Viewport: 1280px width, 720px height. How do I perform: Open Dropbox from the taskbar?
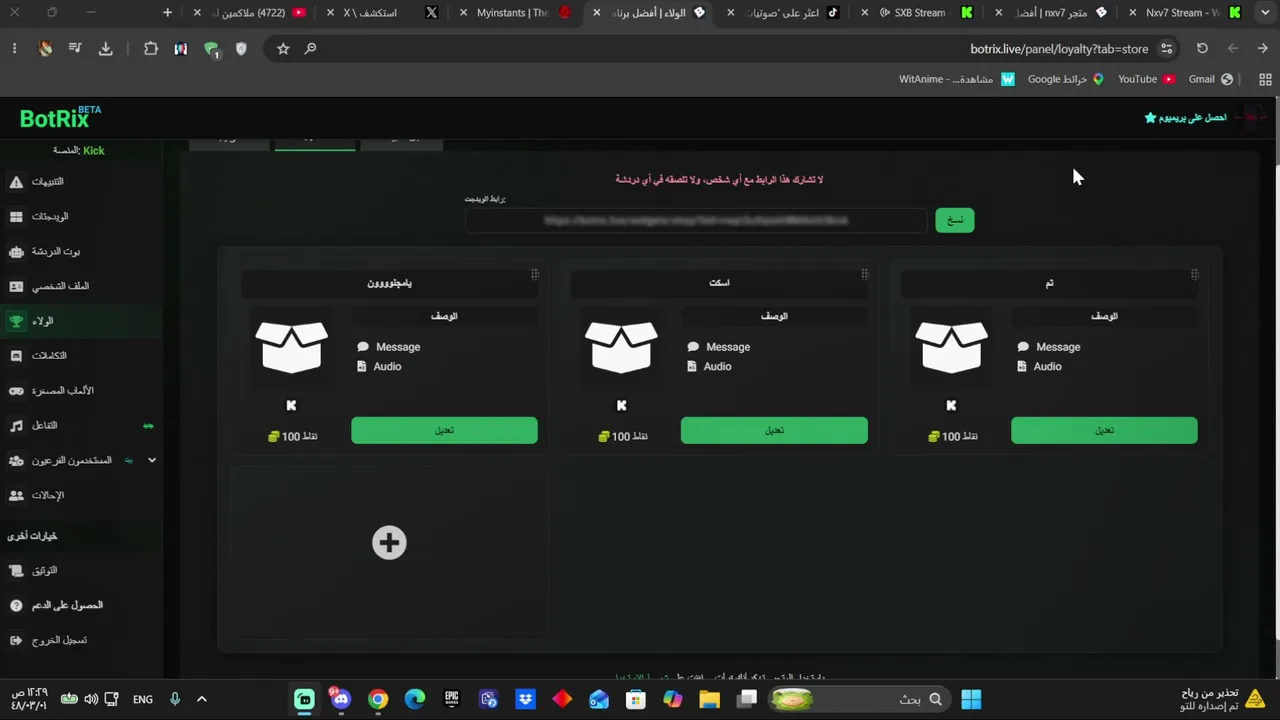[525, 699]
